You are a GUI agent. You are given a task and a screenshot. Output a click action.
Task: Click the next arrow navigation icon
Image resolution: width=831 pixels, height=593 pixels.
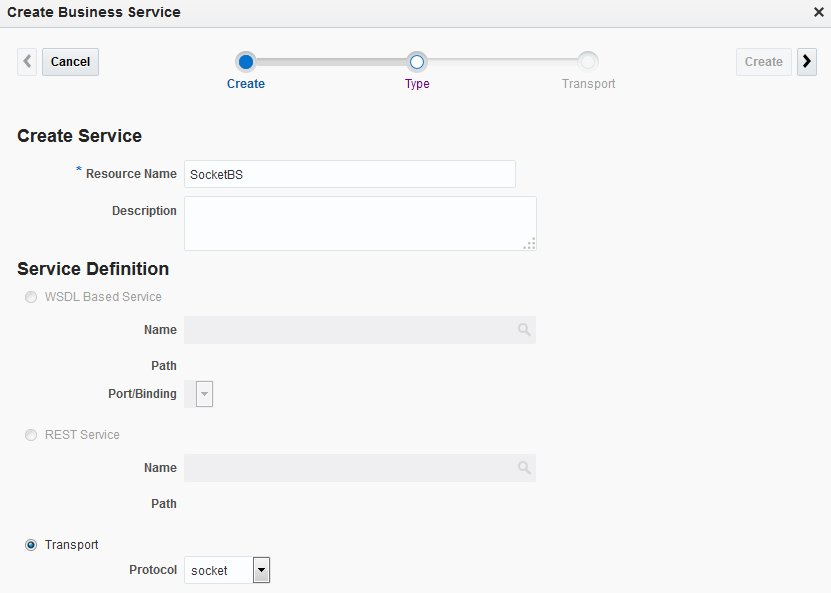[x=807, y=62]
